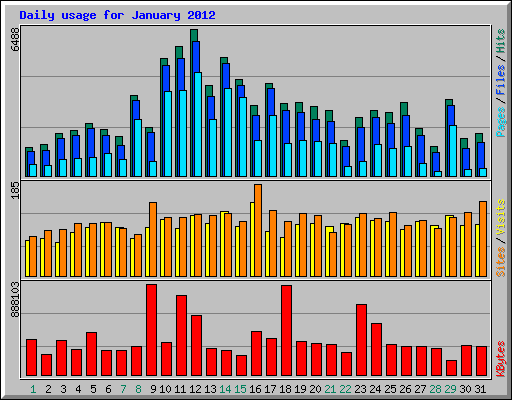Select day "27" on the x-axis
The width and height of the screenshot is (512, 400).
[420, 389]
